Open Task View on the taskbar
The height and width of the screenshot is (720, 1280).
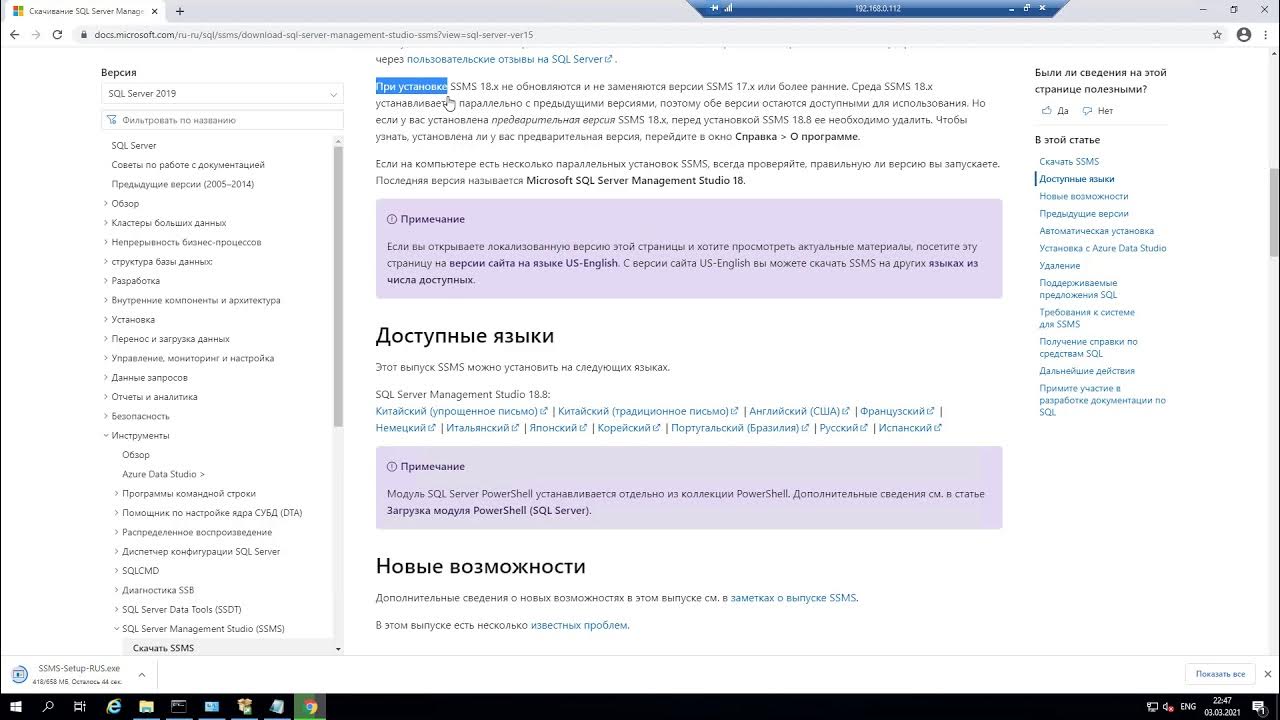tap(80, 706)
